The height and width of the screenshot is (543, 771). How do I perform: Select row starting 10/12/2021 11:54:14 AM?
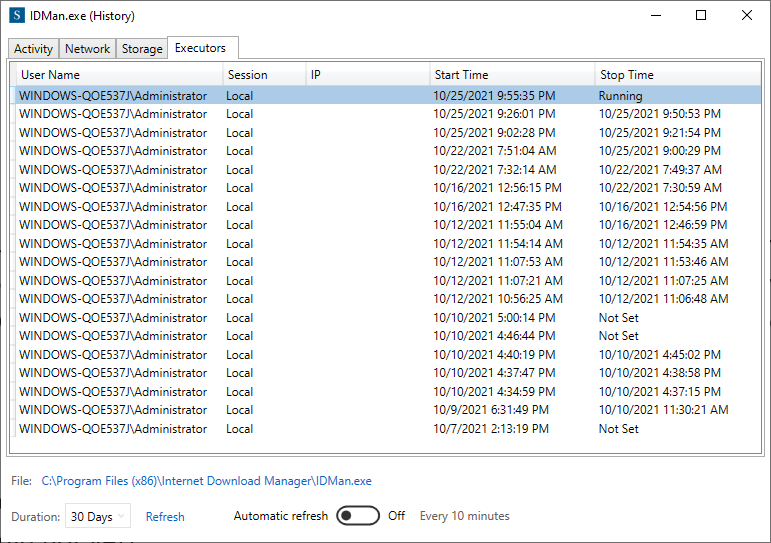pyautogui.click(x=387, y=243)
